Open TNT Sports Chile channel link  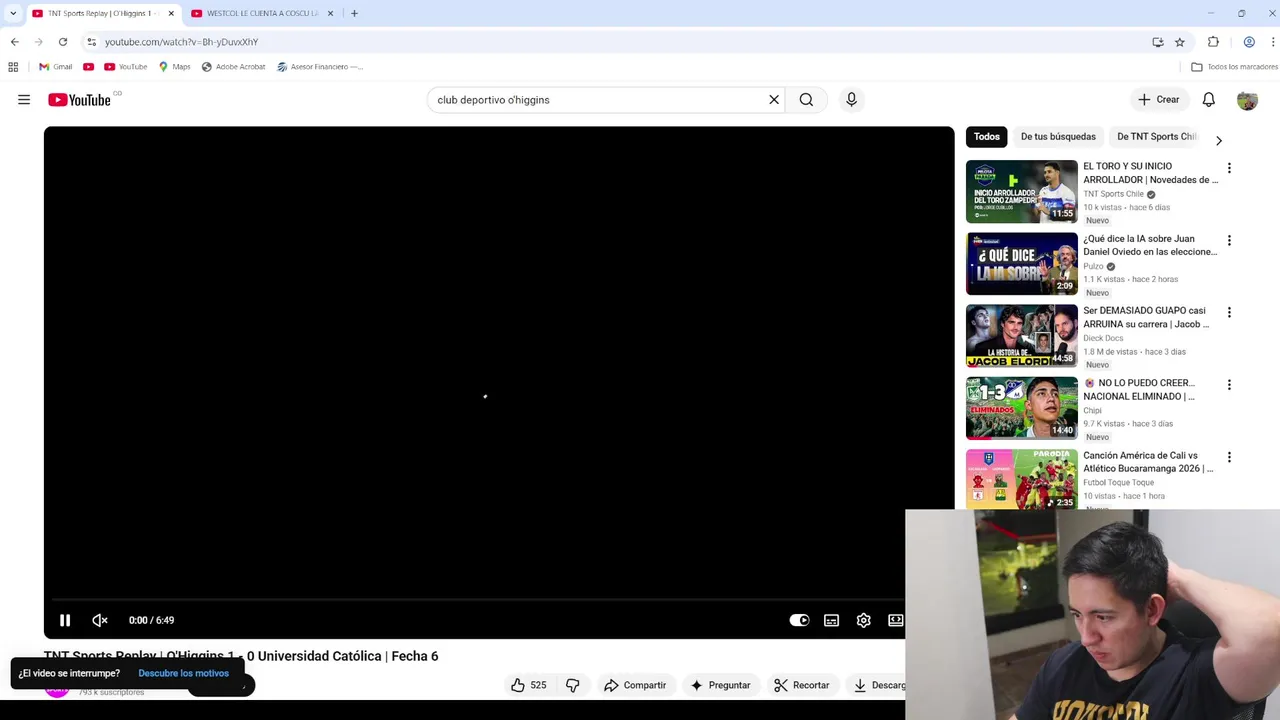[x=1113, y=194]
